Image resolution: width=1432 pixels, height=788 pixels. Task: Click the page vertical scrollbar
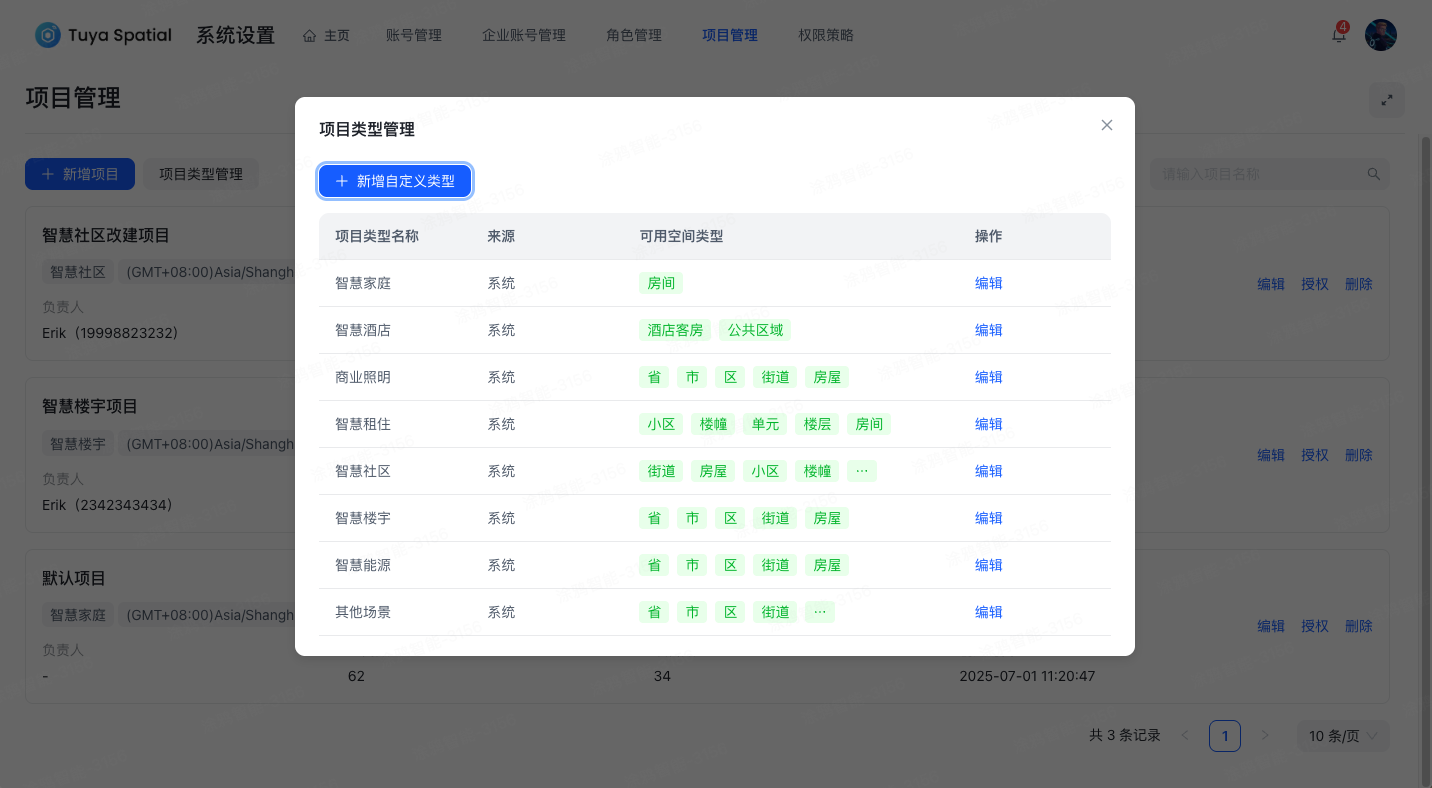[x=1426, y=460]
